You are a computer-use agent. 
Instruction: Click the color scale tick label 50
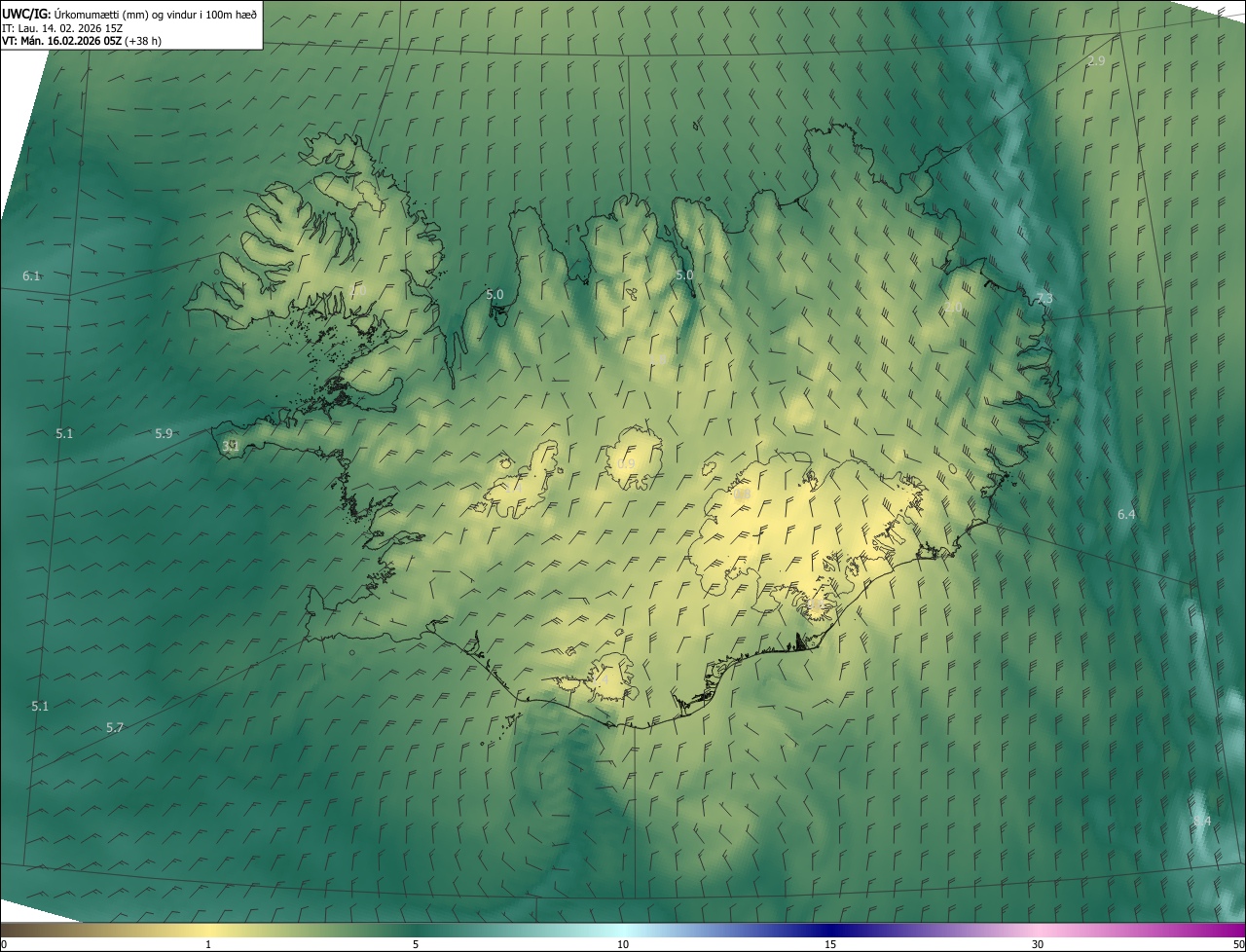(x=1238, y=944)
